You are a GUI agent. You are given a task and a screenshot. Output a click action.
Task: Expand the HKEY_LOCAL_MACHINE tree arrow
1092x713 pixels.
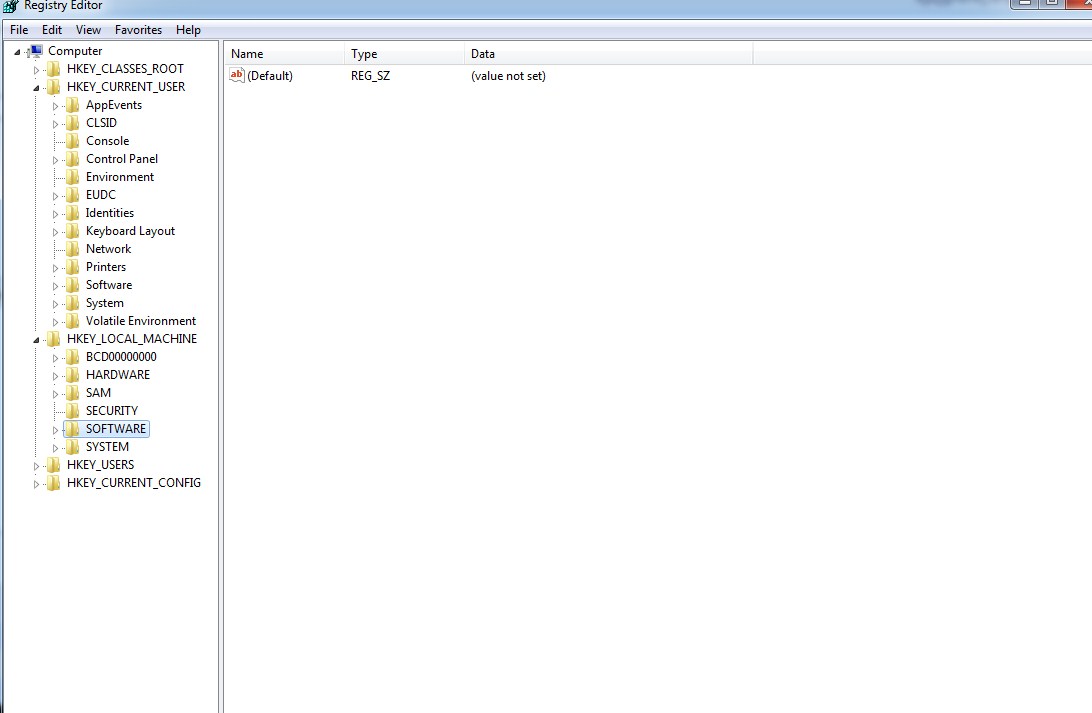point(35,338)
